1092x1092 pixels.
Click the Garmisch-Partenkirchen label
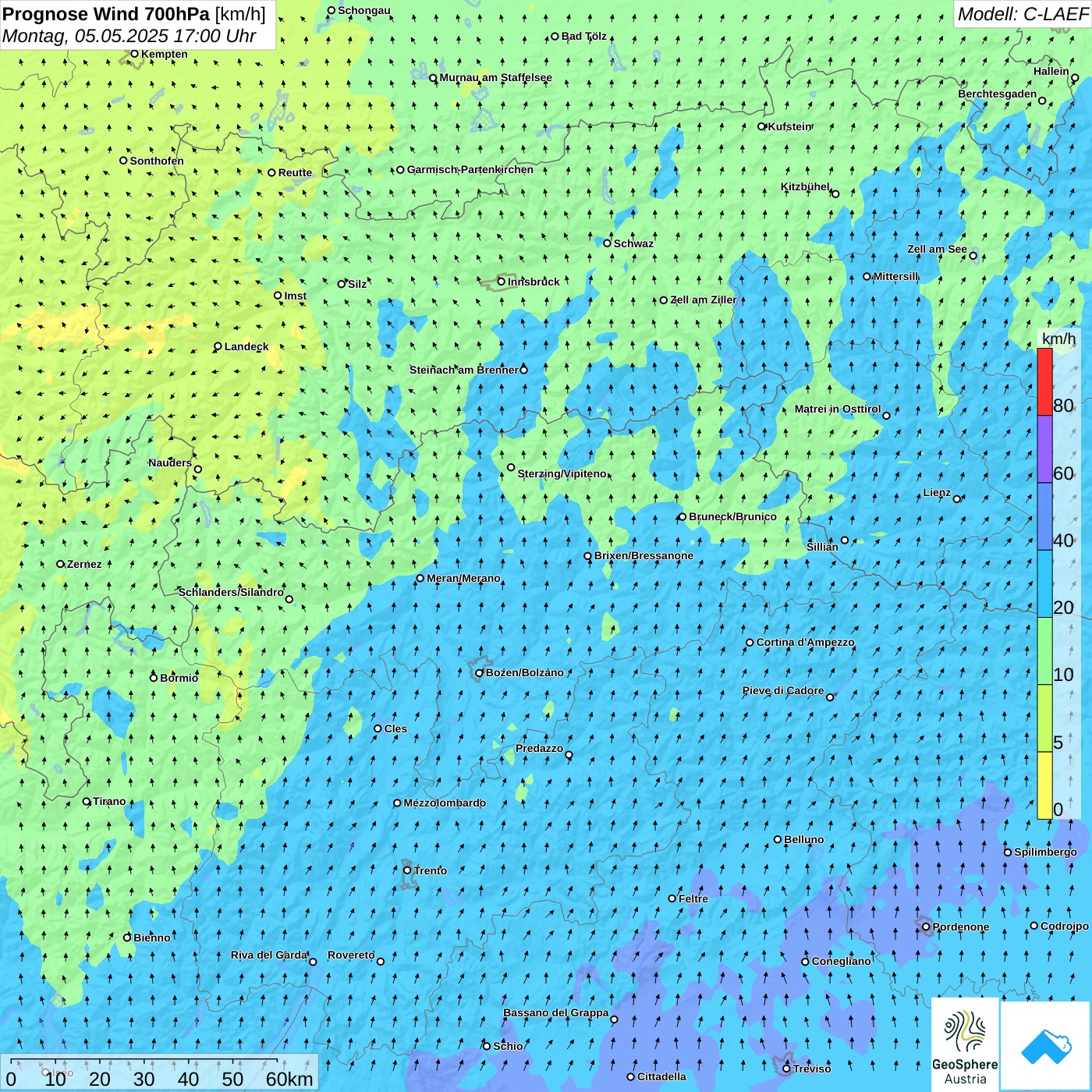pos(470,169)
